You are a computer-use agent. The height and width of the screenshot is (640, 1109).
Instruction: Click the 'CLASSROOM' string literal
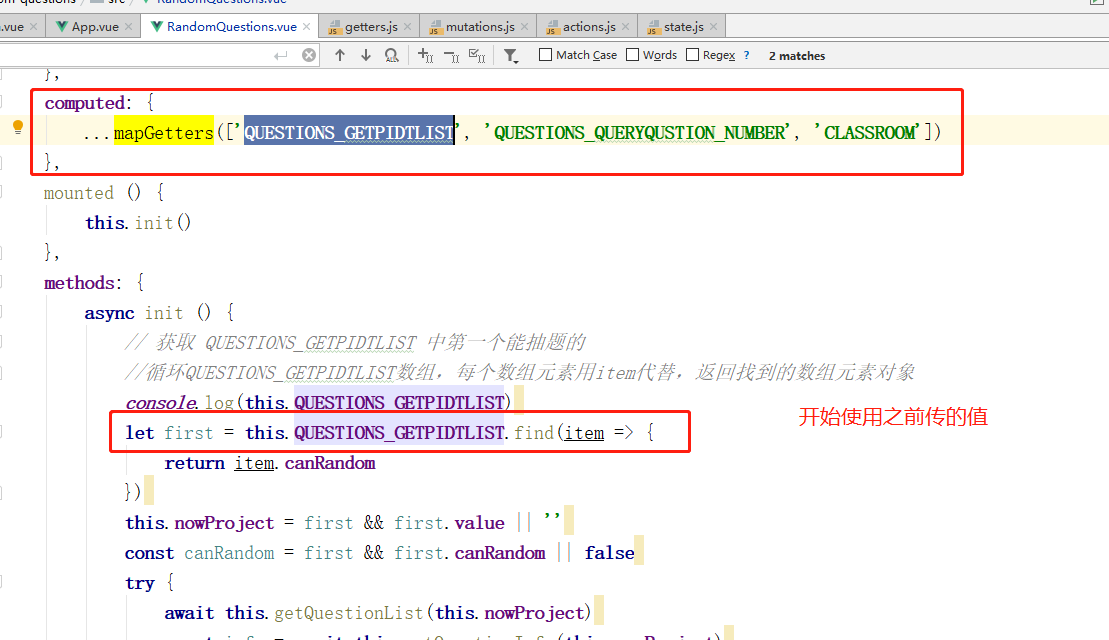[x=869, y=132]
